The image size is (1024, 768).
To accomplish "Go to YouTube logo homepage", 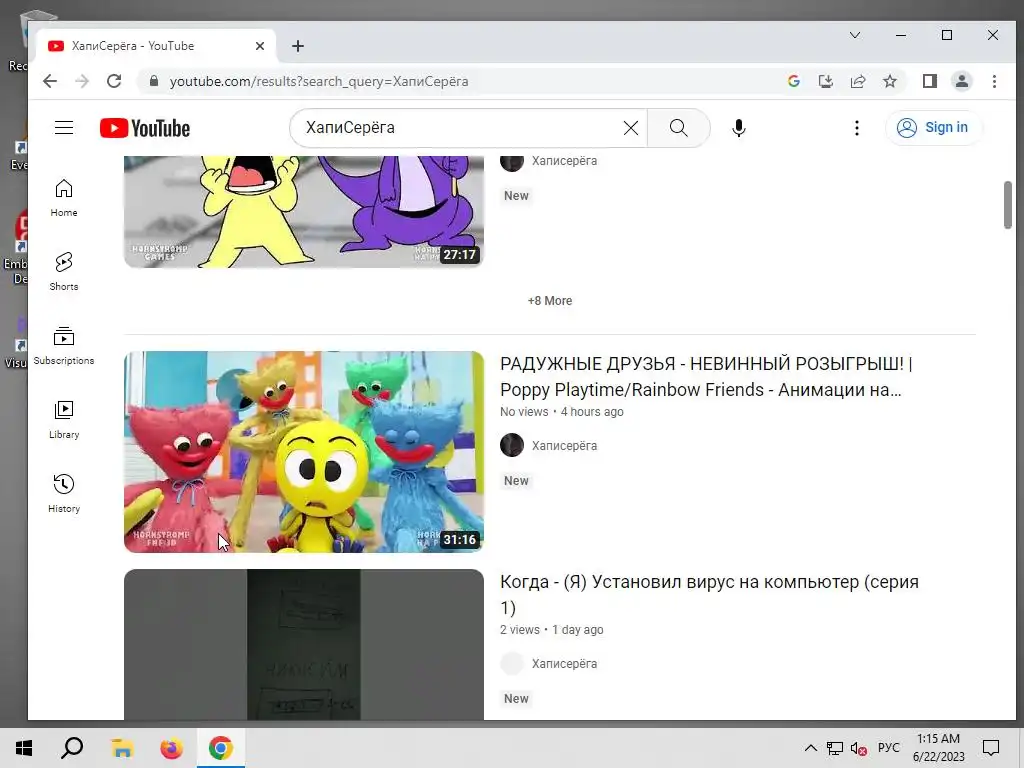I will pyautogui.click(x=145, y=128).
